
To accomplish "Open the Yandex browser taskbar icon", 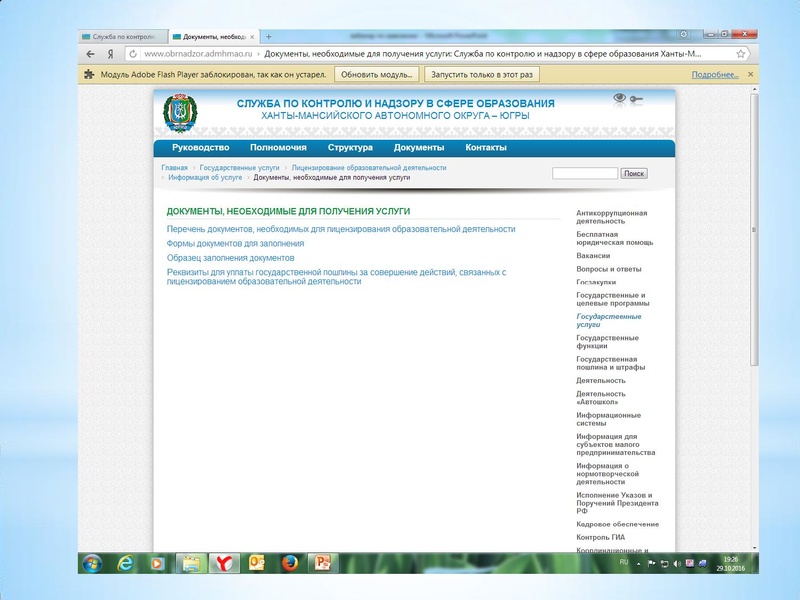I will pyautogui.click(x=223, y=562).
